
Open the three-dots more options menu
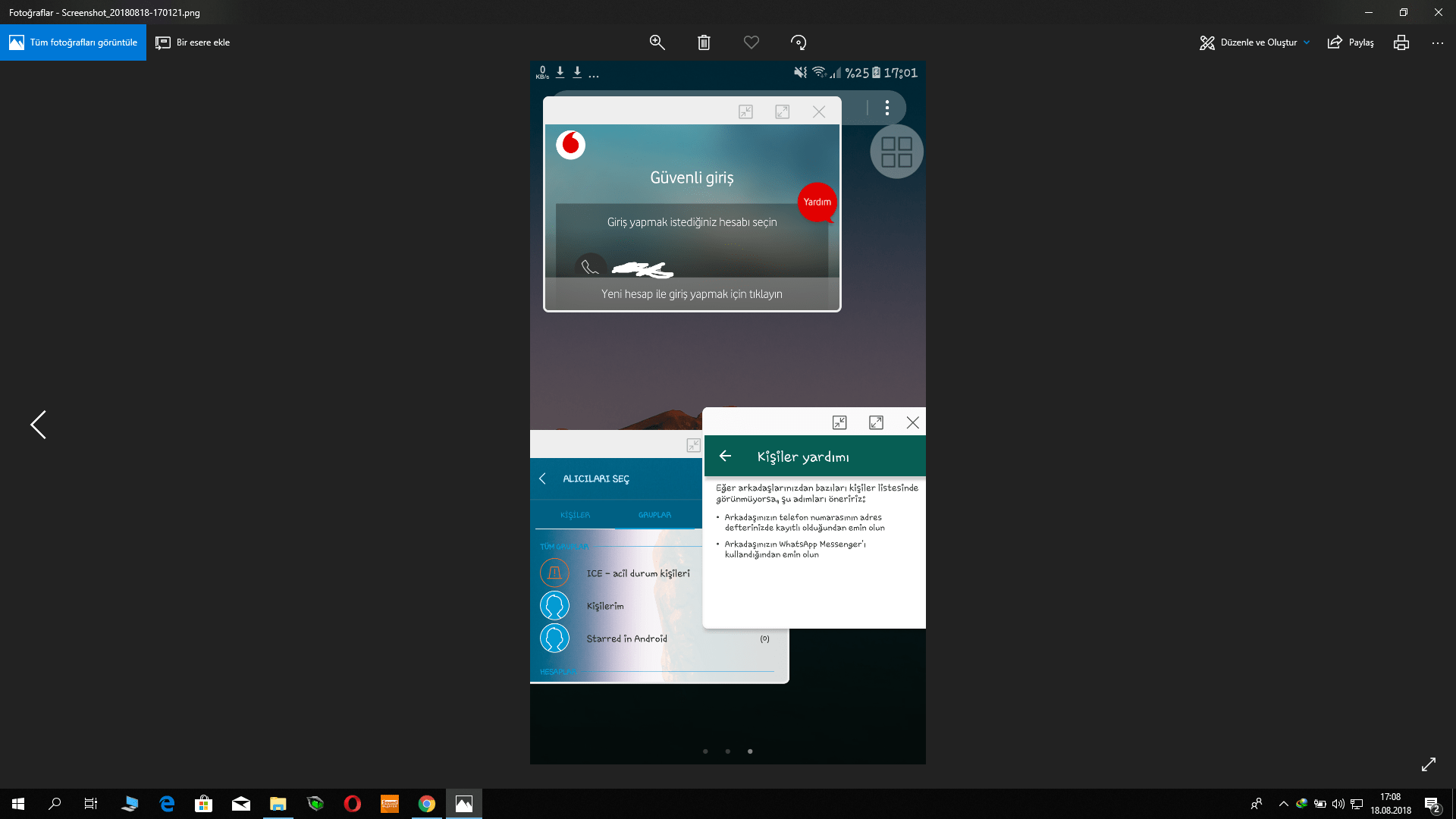click(1437, 42)
